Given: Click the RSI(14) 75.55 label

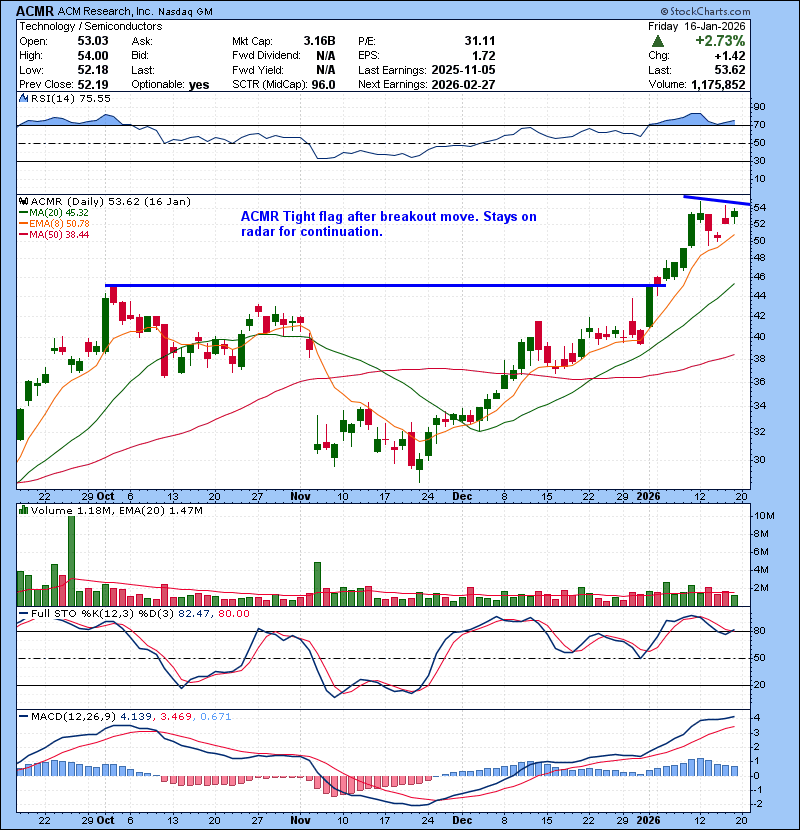Looking at the screenshot, I should [x=70, y=98].
